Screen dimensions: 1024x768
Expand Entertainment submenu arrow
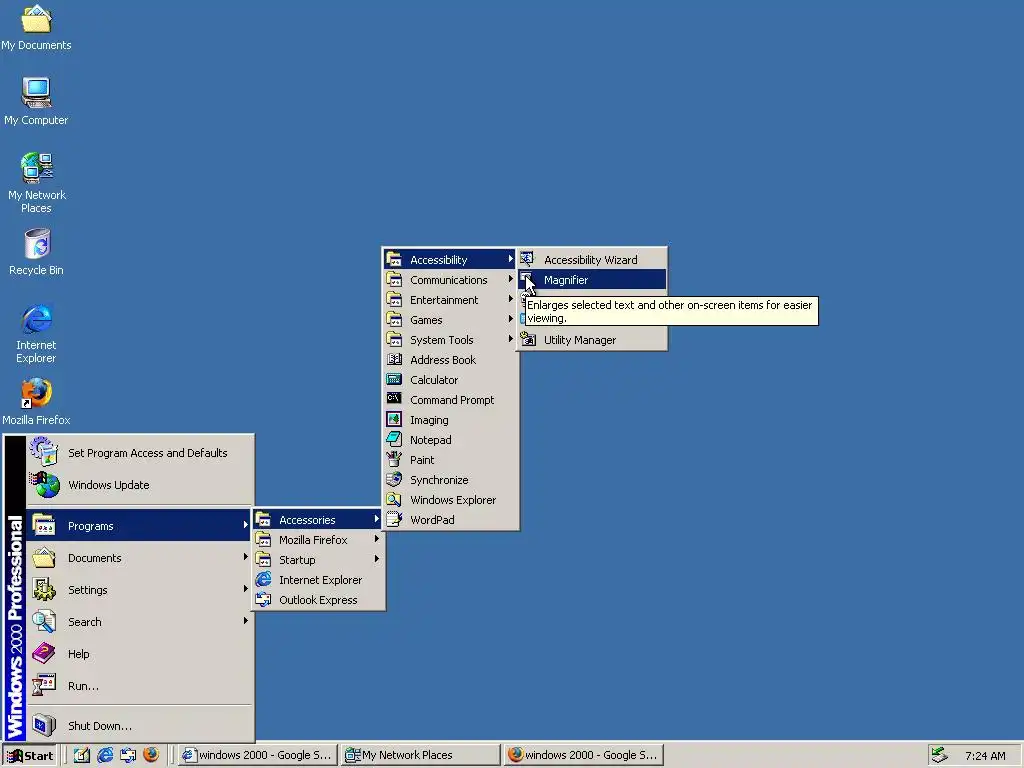[x=511, y=299]
